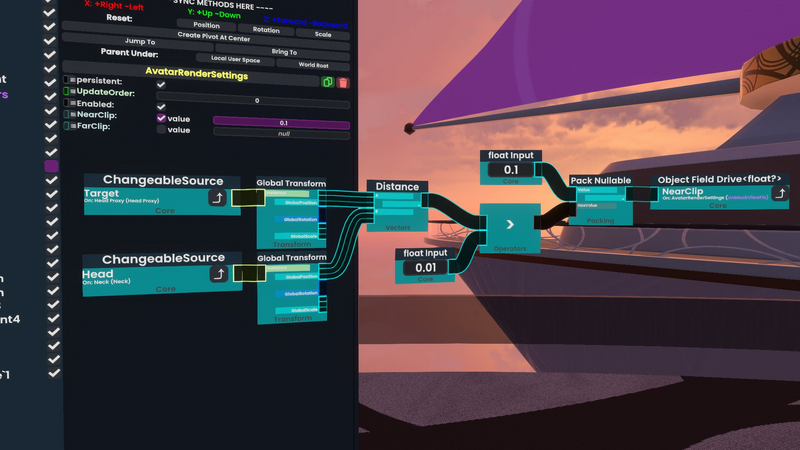Viewport: 800px width, 450px height.
Task: Click the NearClip label on drive node
Action: pos(682,191)
